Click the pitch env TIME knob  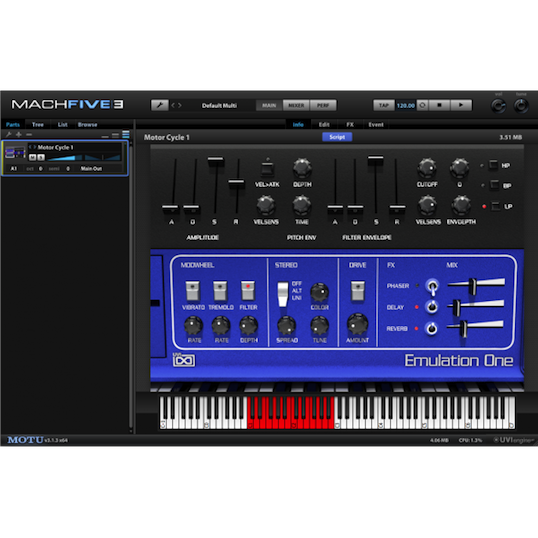[x=302, y=205]
